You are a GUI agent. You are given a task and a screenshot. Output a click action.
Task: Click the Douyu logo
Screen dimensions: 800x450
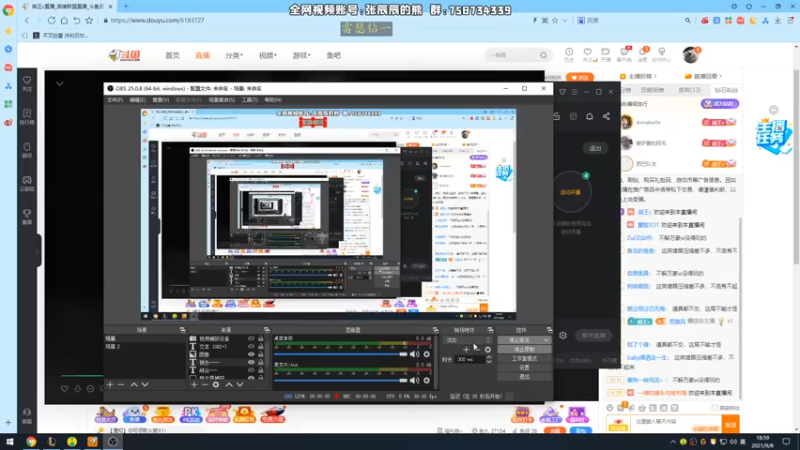[124, 55]
